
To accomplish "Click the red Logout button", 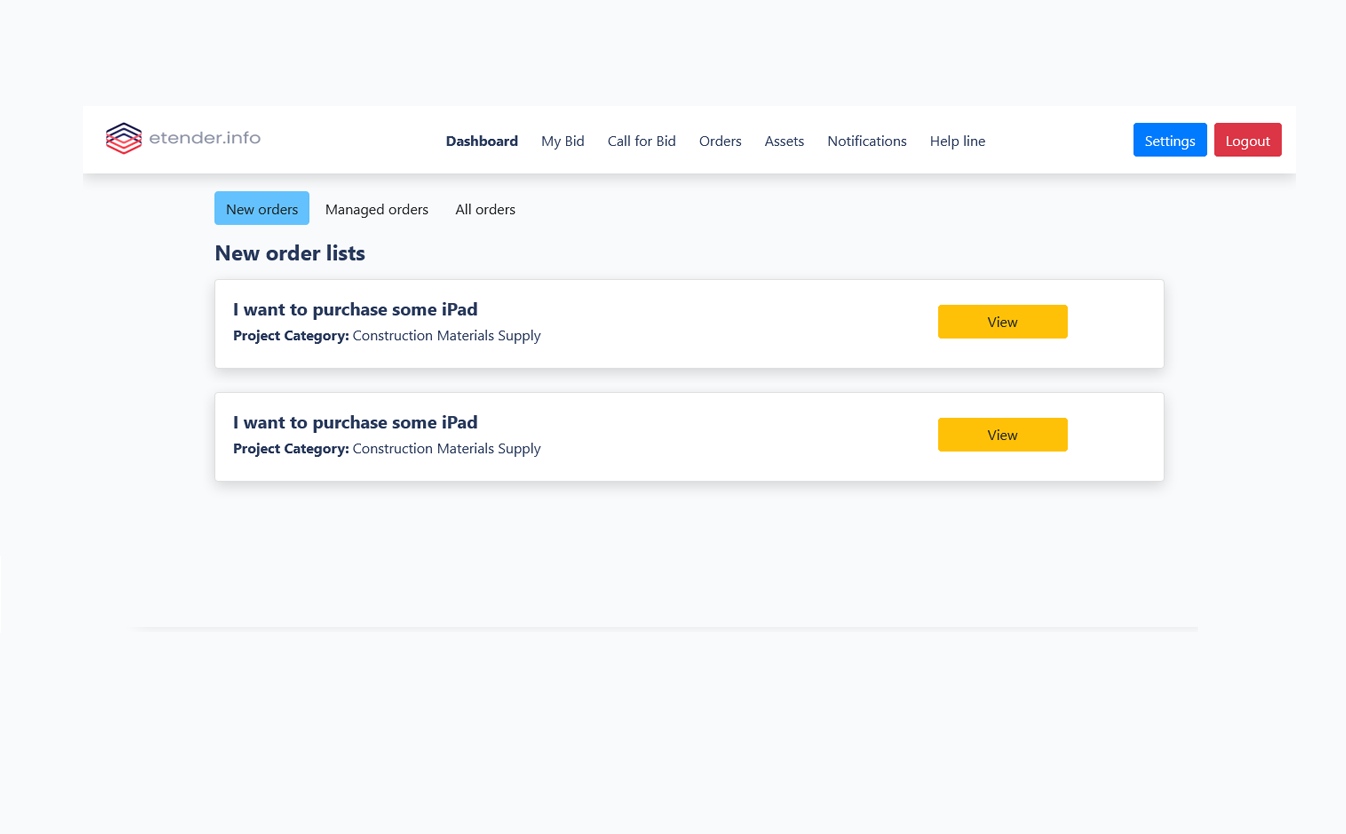I will click(1248, 140).
